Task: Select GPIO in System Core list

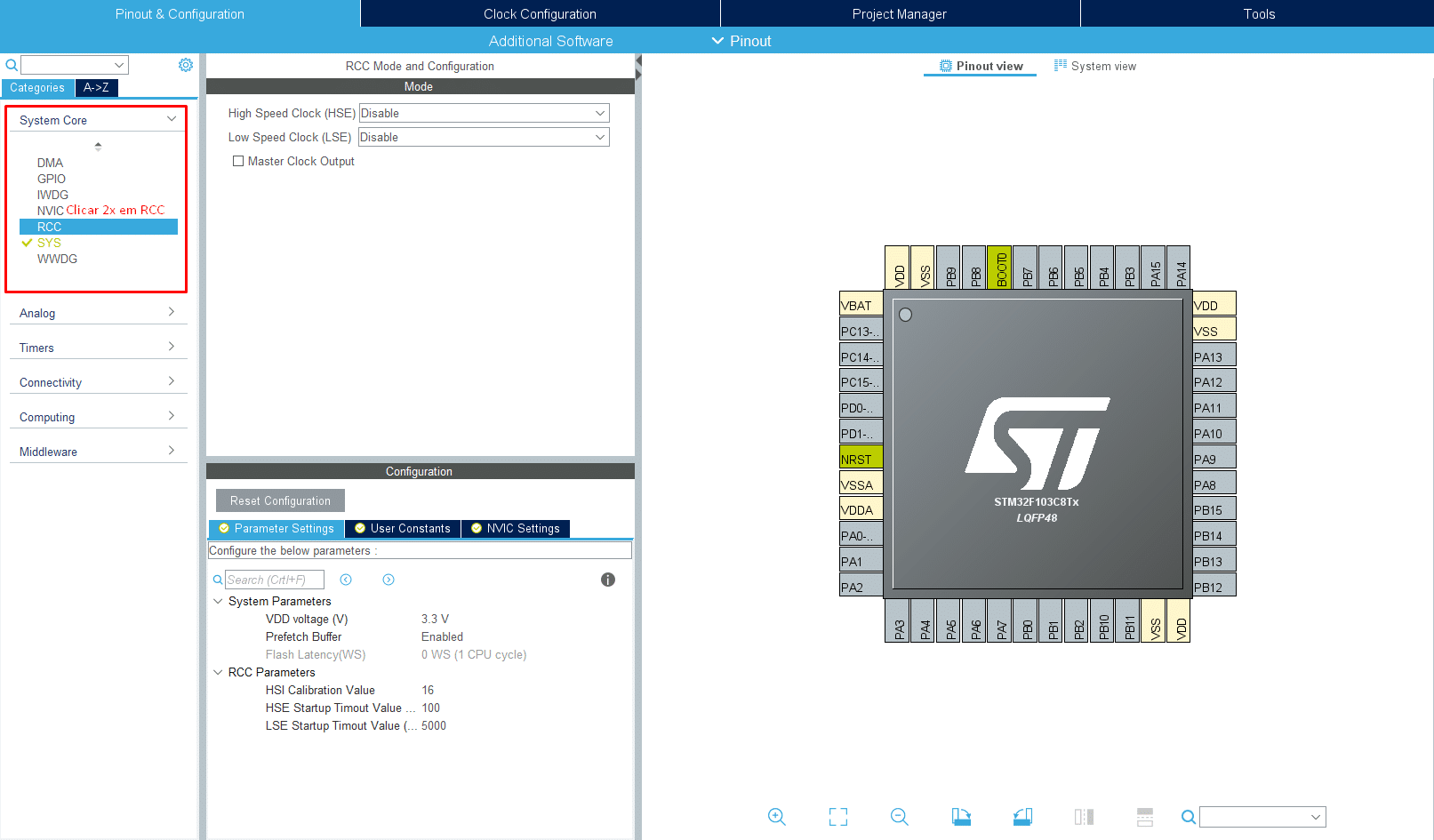Action: pos(52,179)
